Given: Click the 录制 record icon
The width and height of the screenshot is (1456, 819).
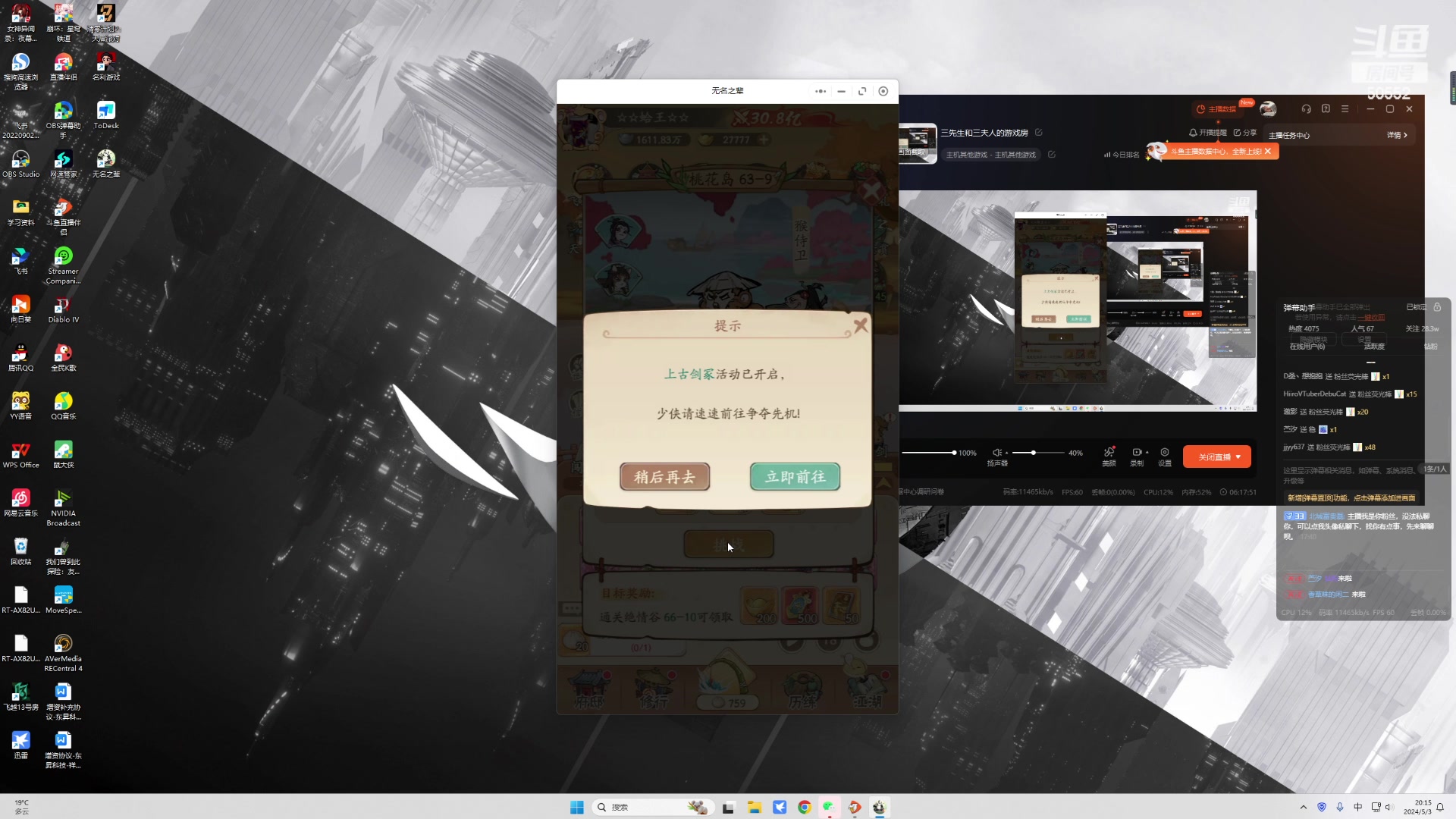Looking at the screenshot, I should [x=1136, y=457].
